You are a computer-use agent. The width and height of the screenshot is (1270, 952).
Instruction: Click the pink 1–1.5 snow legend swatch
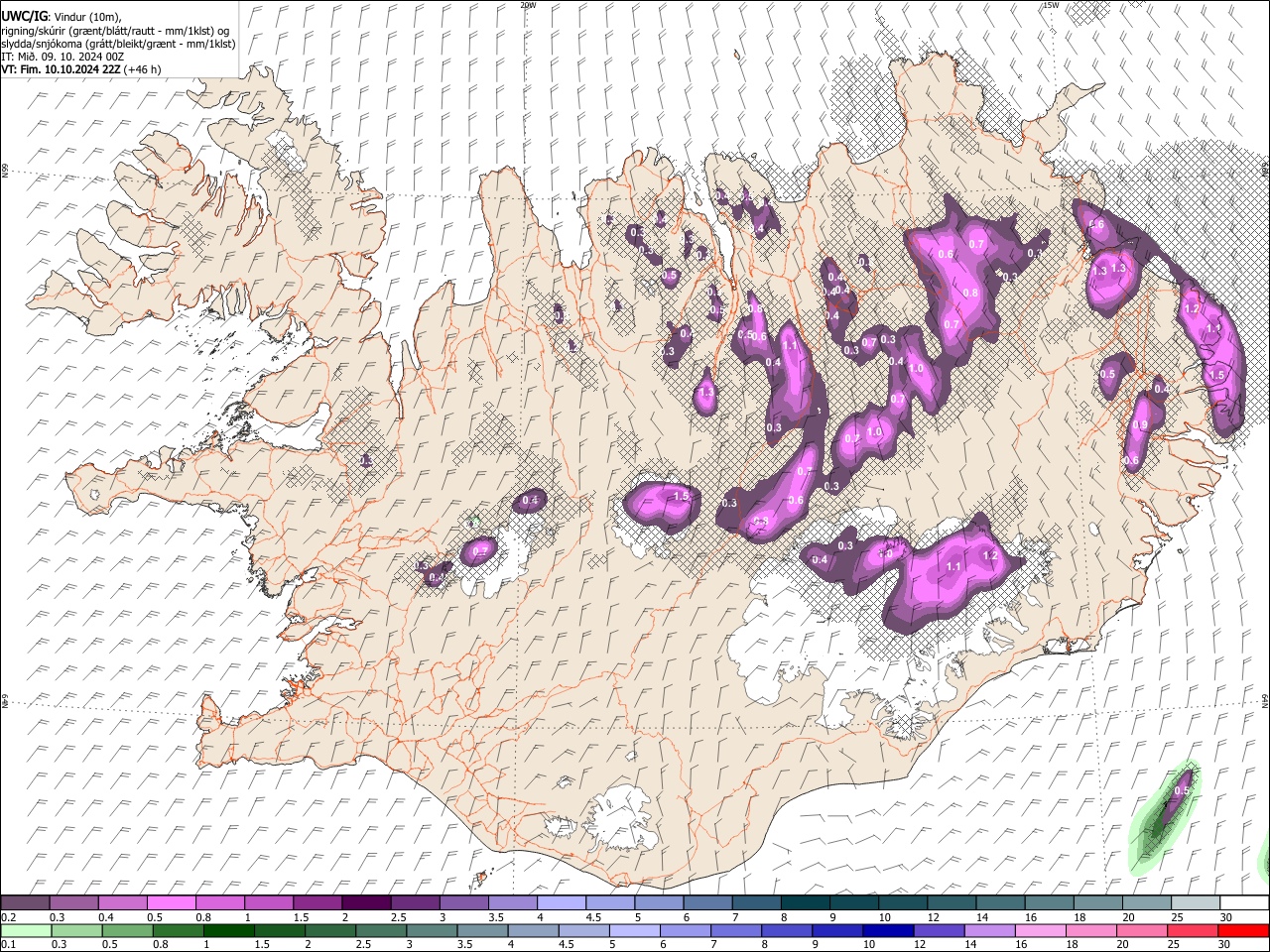(x=269, y=903)
